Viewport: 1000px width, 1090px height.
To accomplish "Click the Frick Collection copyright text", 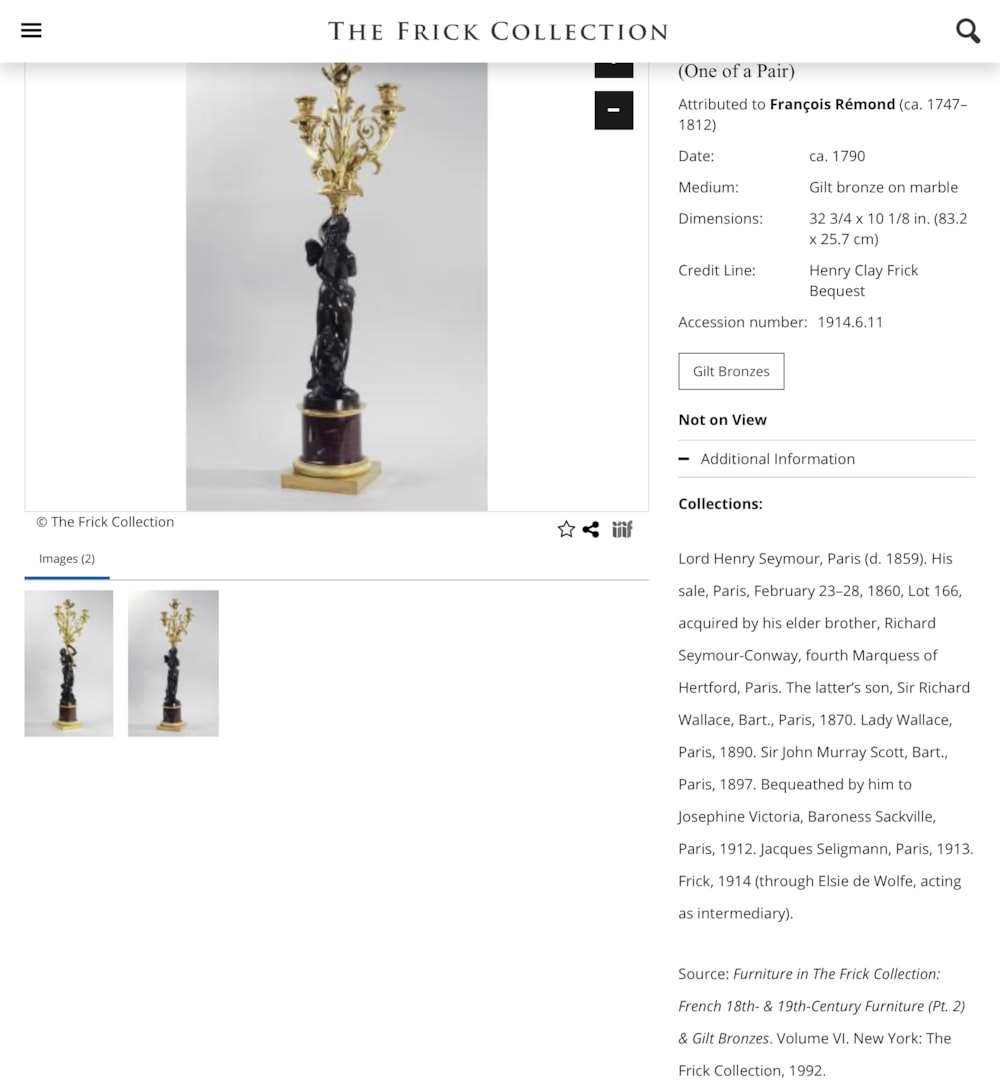I will click(105, 522).
